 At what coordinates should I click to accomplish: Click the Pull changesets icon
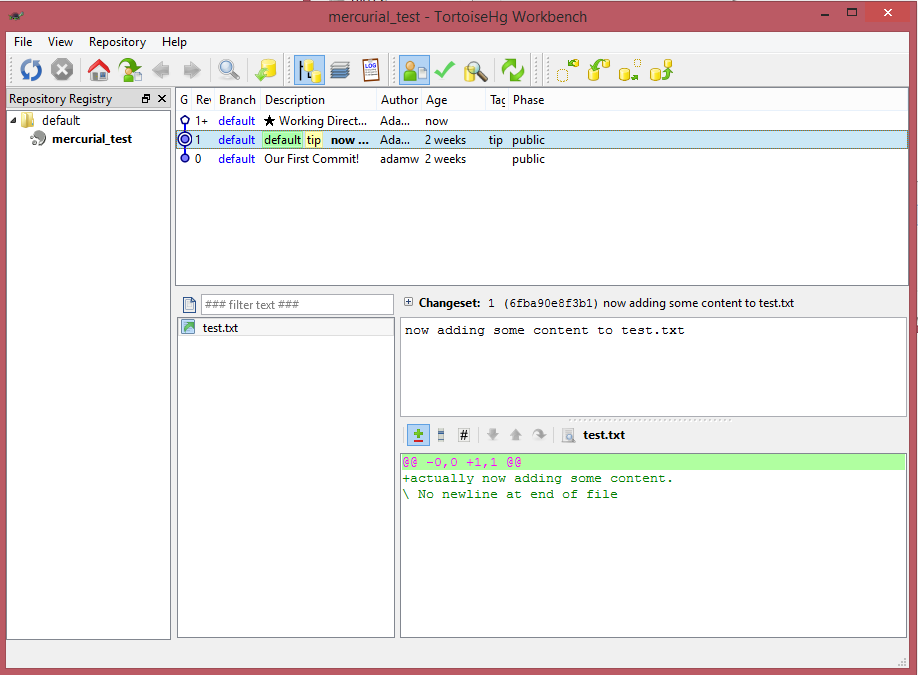[x=598, y=70]
